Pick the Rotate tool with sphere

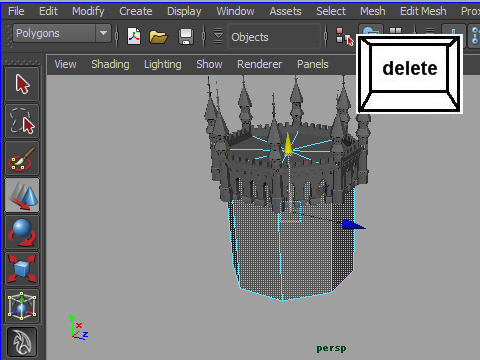[22, 232]
